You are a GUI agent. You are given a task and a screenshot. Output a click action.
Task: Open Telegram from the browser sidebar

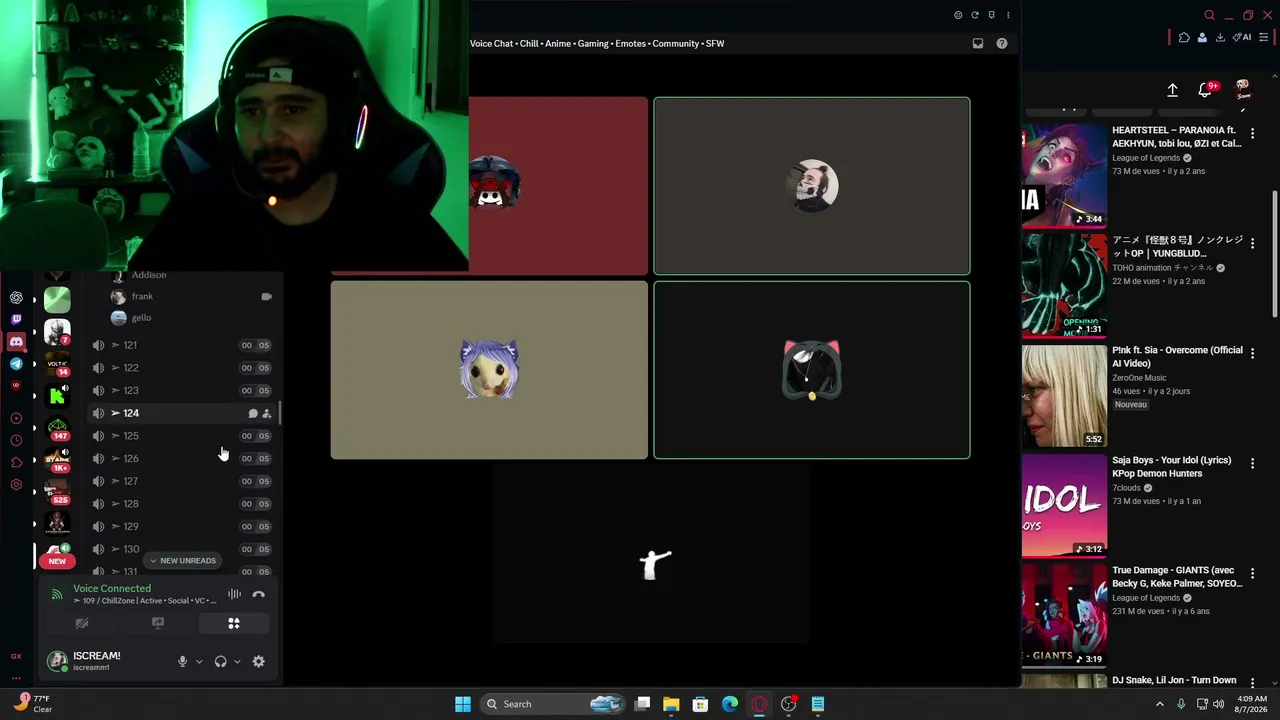[16, 364]
